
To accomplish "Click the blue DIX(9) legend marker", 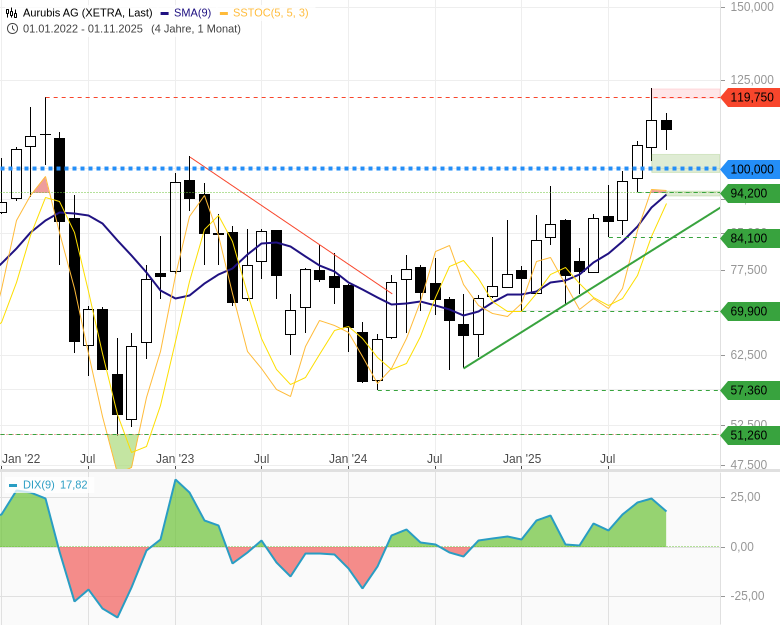I will coord(13,485).
